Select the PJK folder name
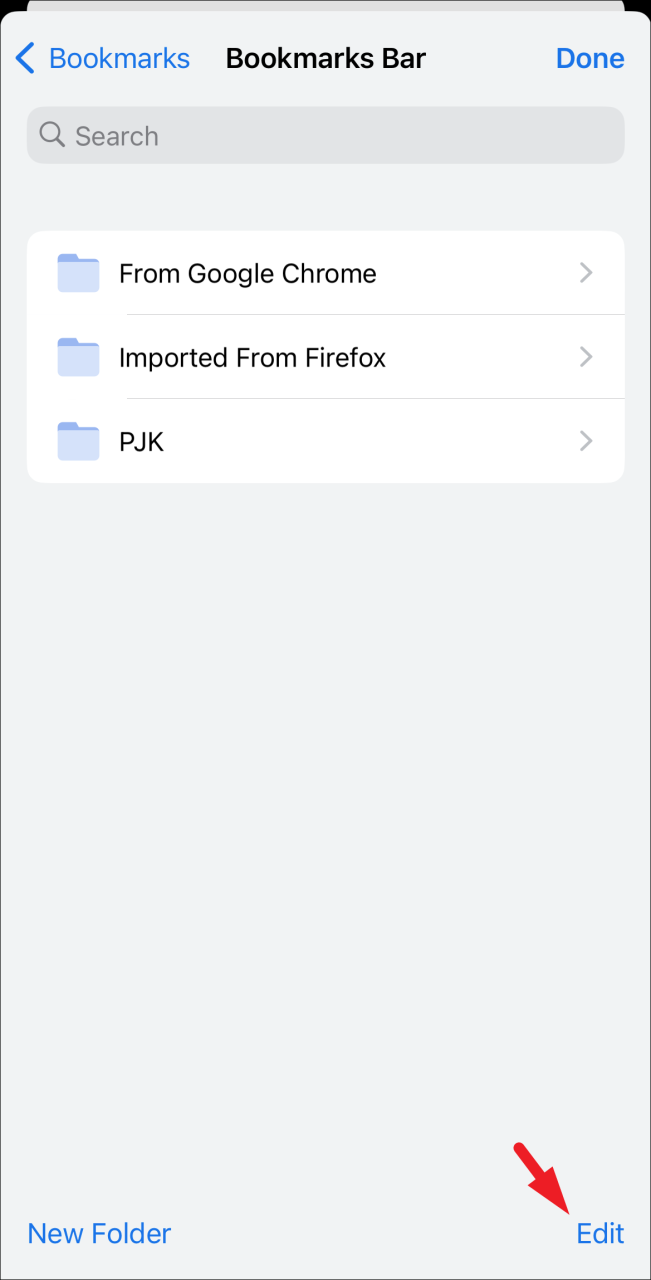Screen dimensions: 651x1280 pos(141,441)
